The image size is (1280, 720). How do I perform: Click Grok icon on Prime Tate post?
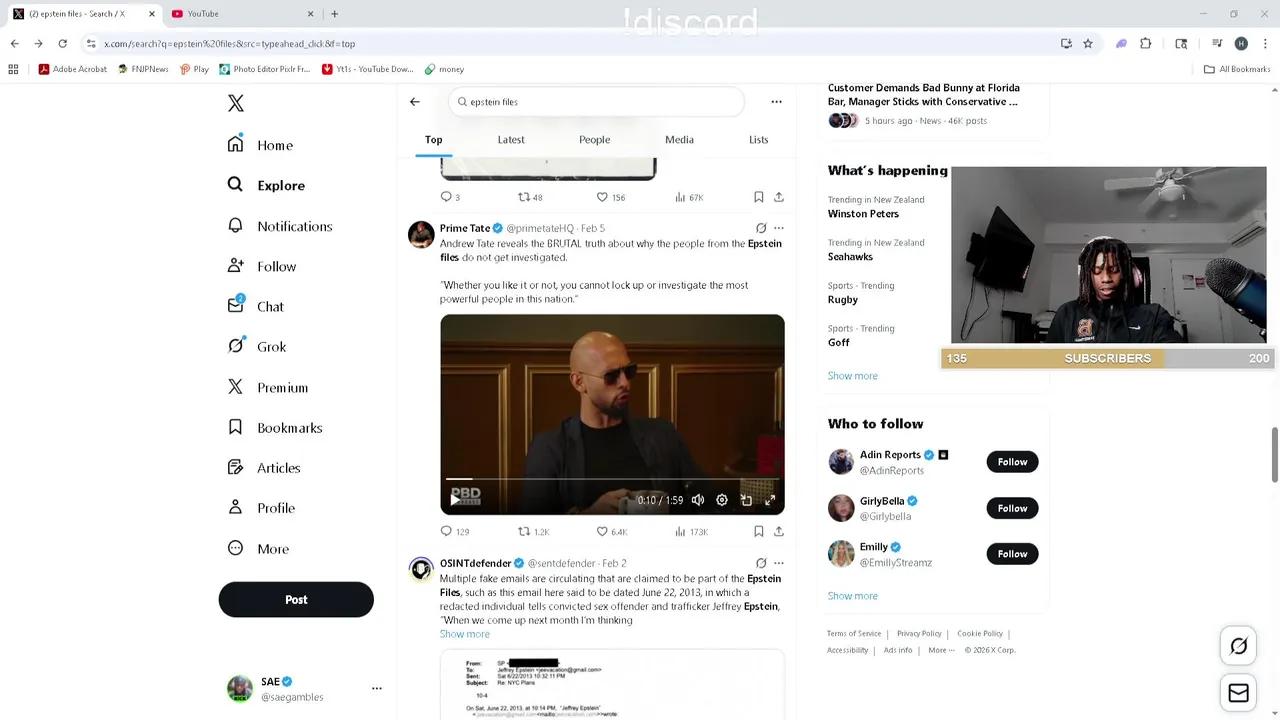(x=761, y=228)
